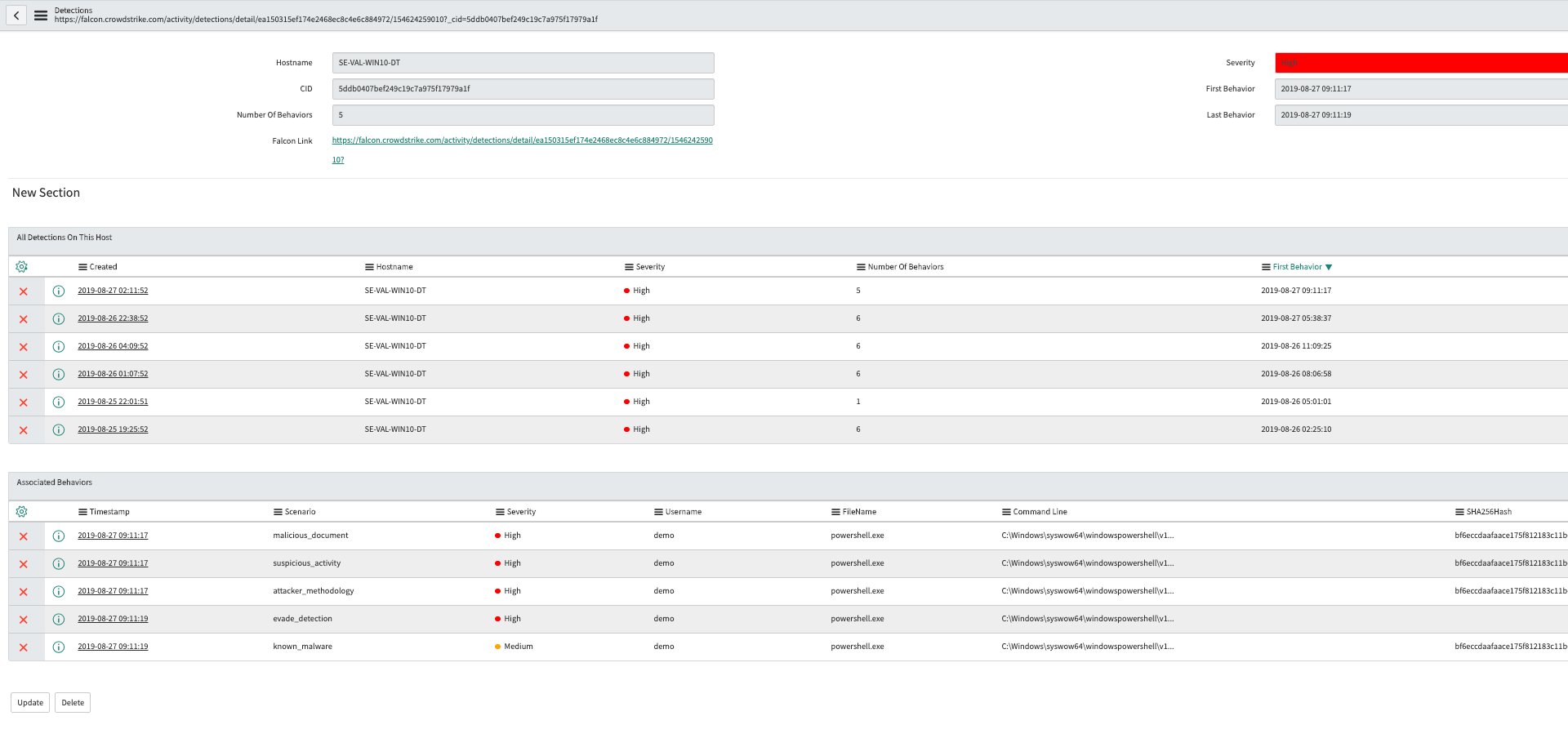This screenshot has height=756, width=1568.
Task: Delete the known_malware behavior row
Action: click(24, 647)
